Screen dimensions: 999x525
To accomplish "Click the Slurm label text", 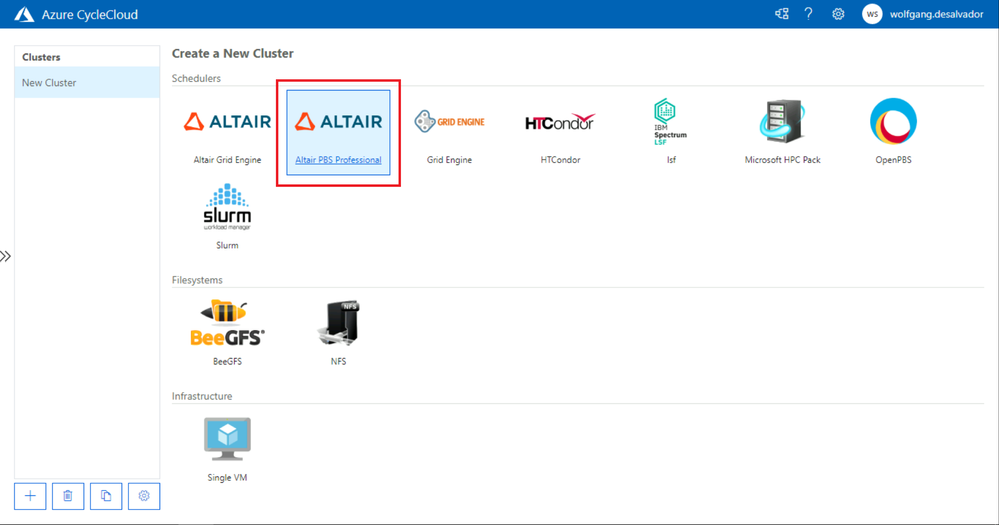I will [227, 245].
